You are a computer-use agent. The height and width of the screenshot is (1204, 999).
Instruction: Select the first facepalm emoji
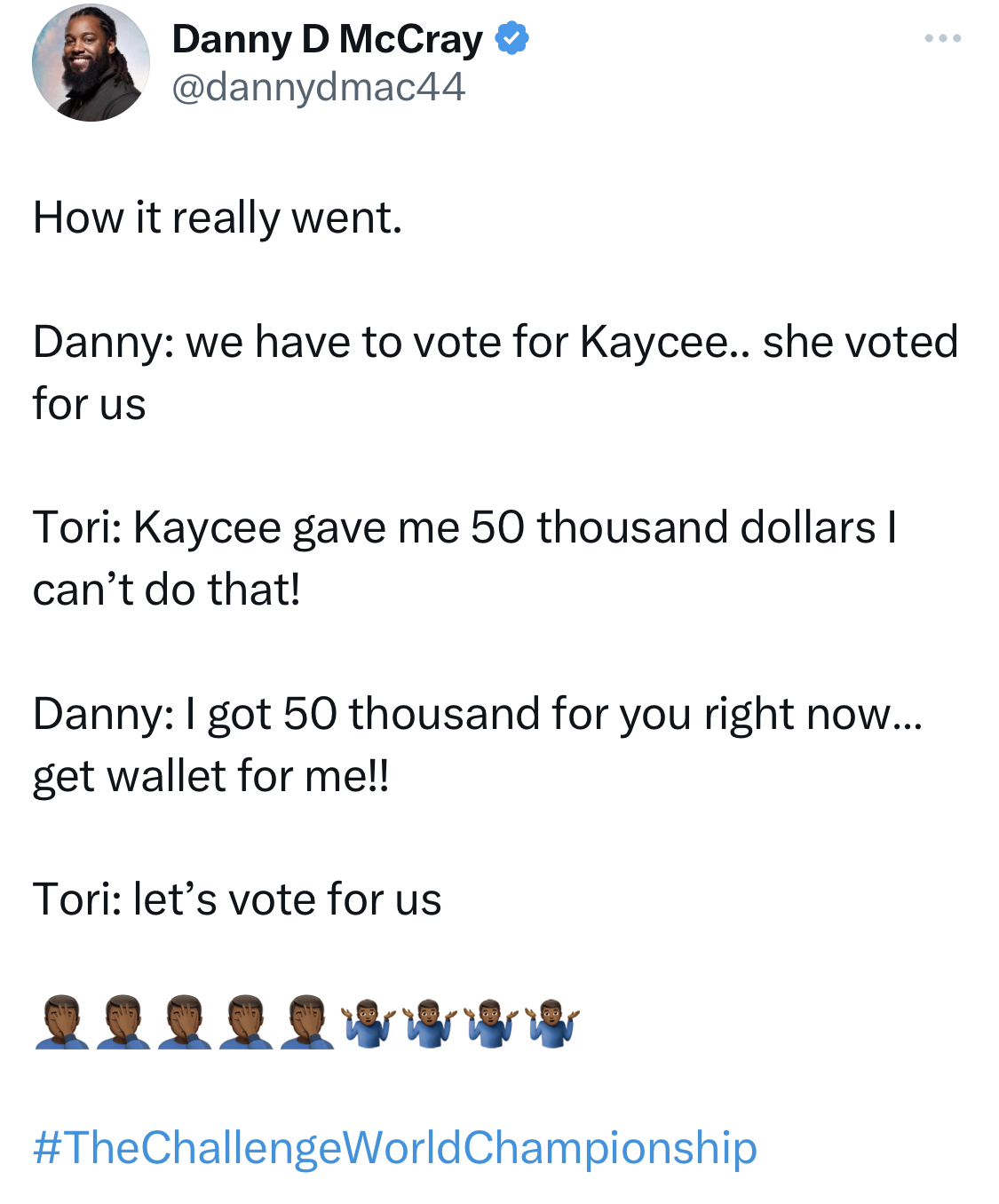(x=62, y=1022)
